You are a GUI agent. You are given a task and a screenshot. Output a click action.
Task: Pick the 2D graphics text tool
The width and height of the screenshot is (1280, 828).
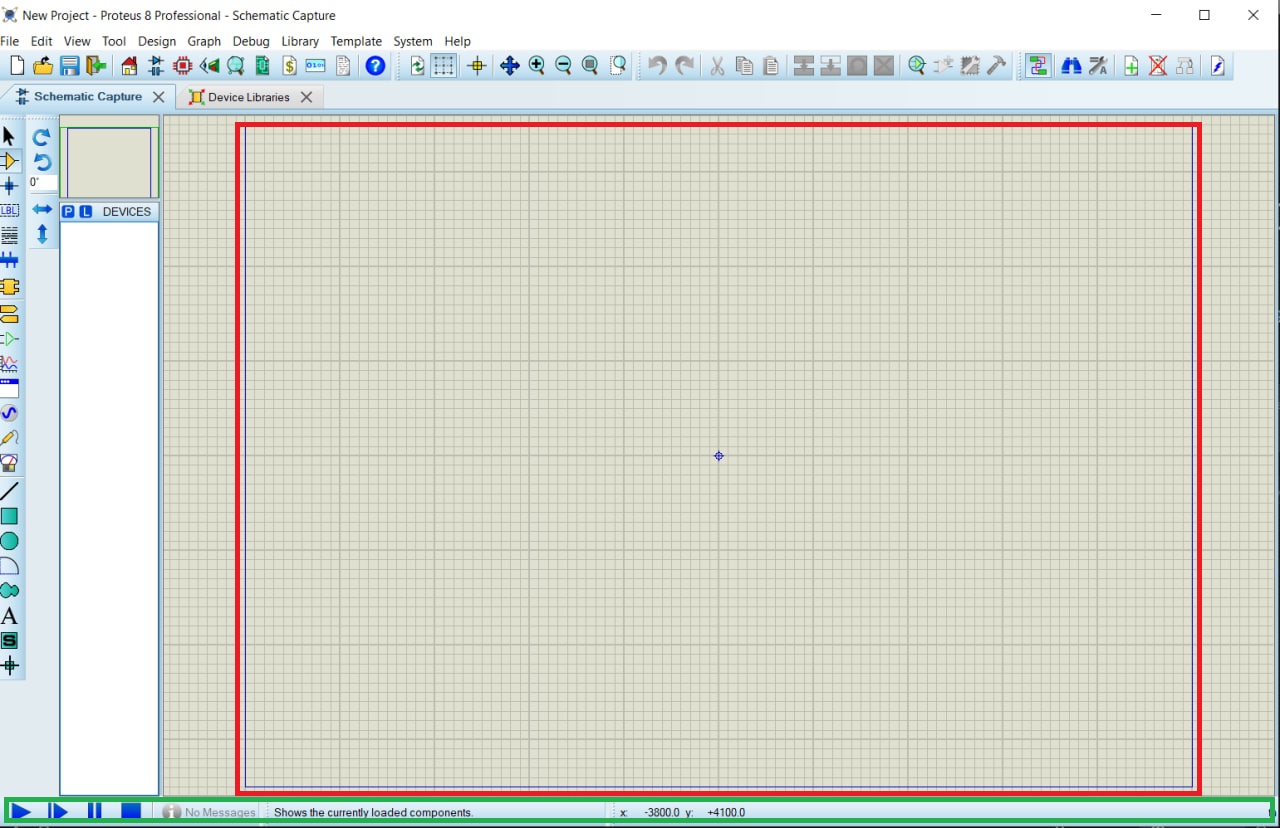(9, 616)
